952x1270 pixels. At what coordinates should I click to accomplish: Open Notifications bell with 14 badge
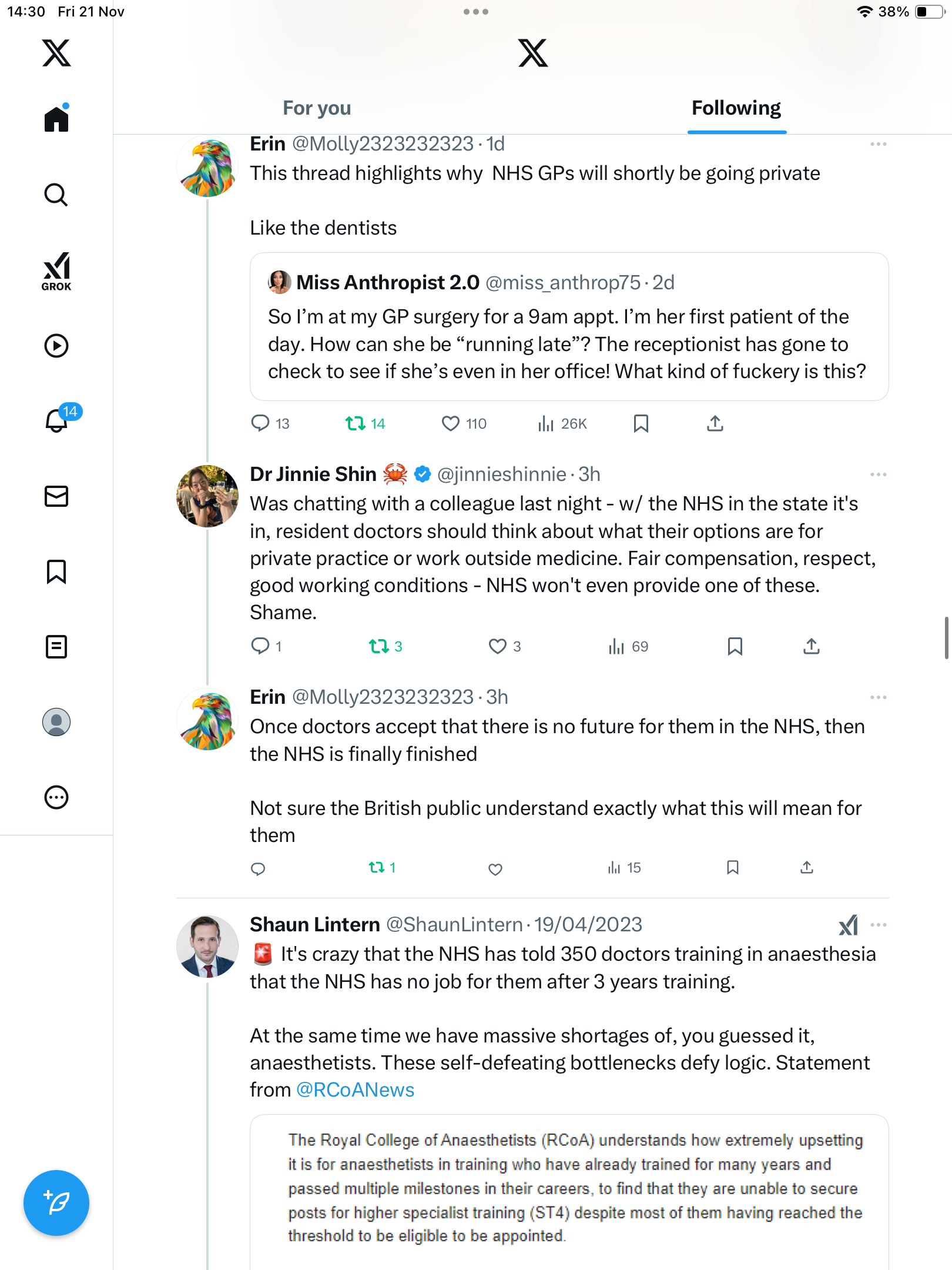(58, 420)
